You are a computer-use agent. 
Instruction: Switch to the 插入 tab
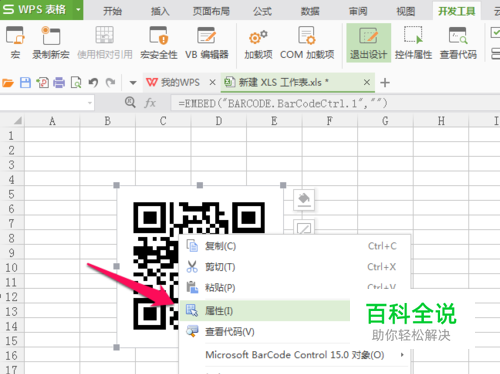pos(160,11)
